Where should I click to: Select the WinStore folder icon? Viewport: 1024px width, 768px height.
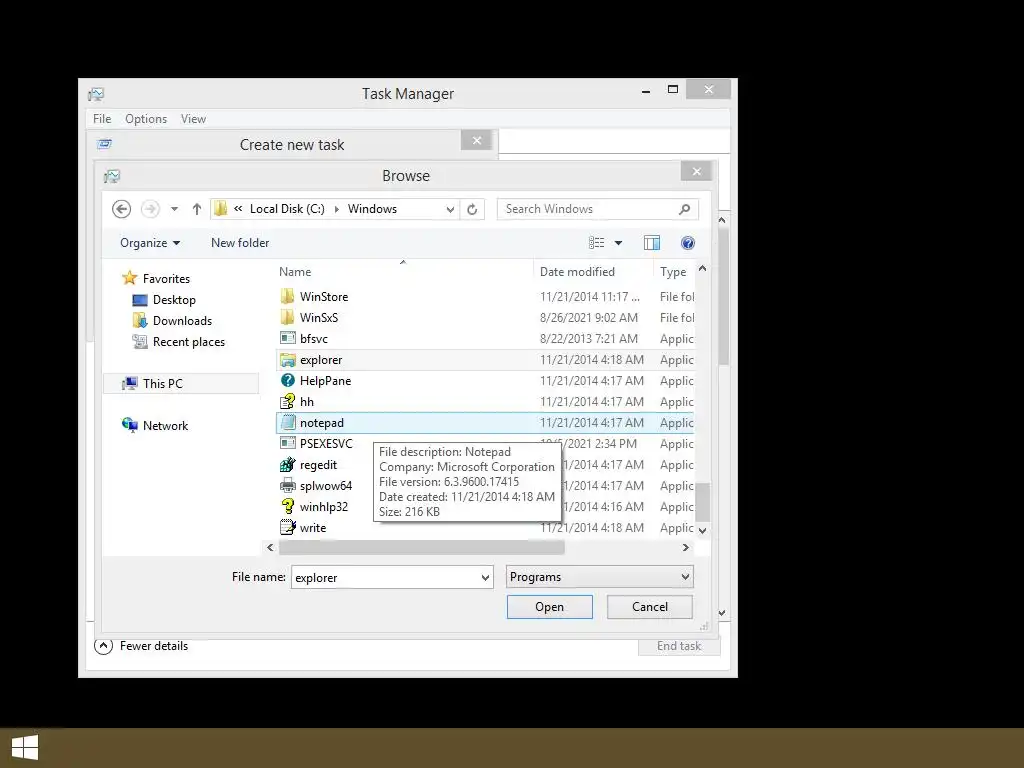[287, 296]
